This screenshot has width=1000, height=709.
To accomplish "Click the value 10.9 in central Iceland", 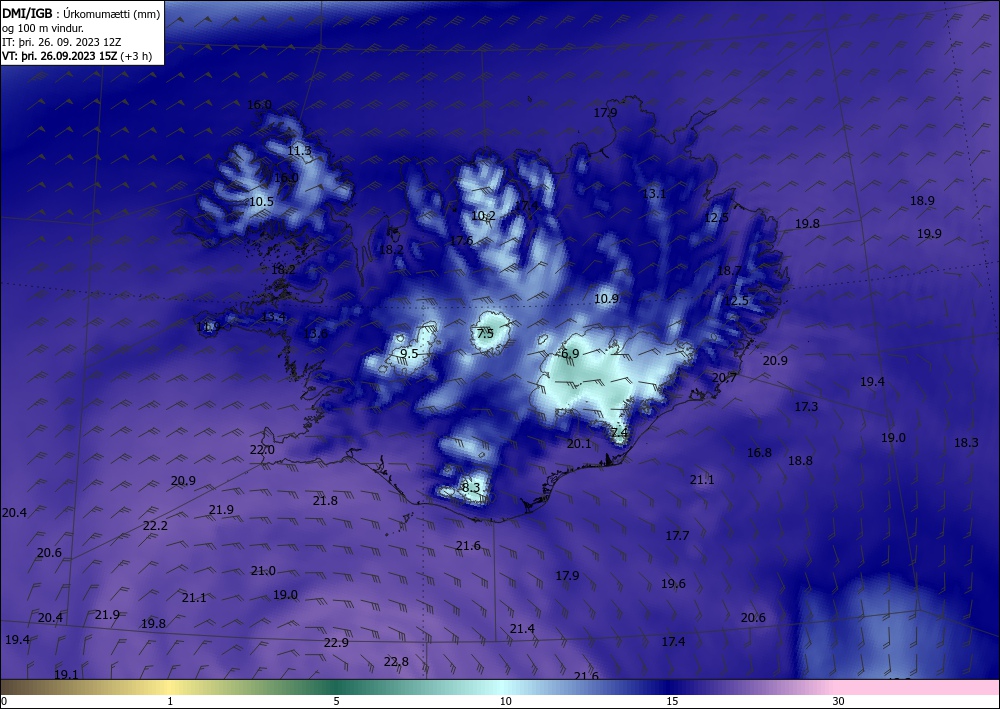I will coord(607,298).
